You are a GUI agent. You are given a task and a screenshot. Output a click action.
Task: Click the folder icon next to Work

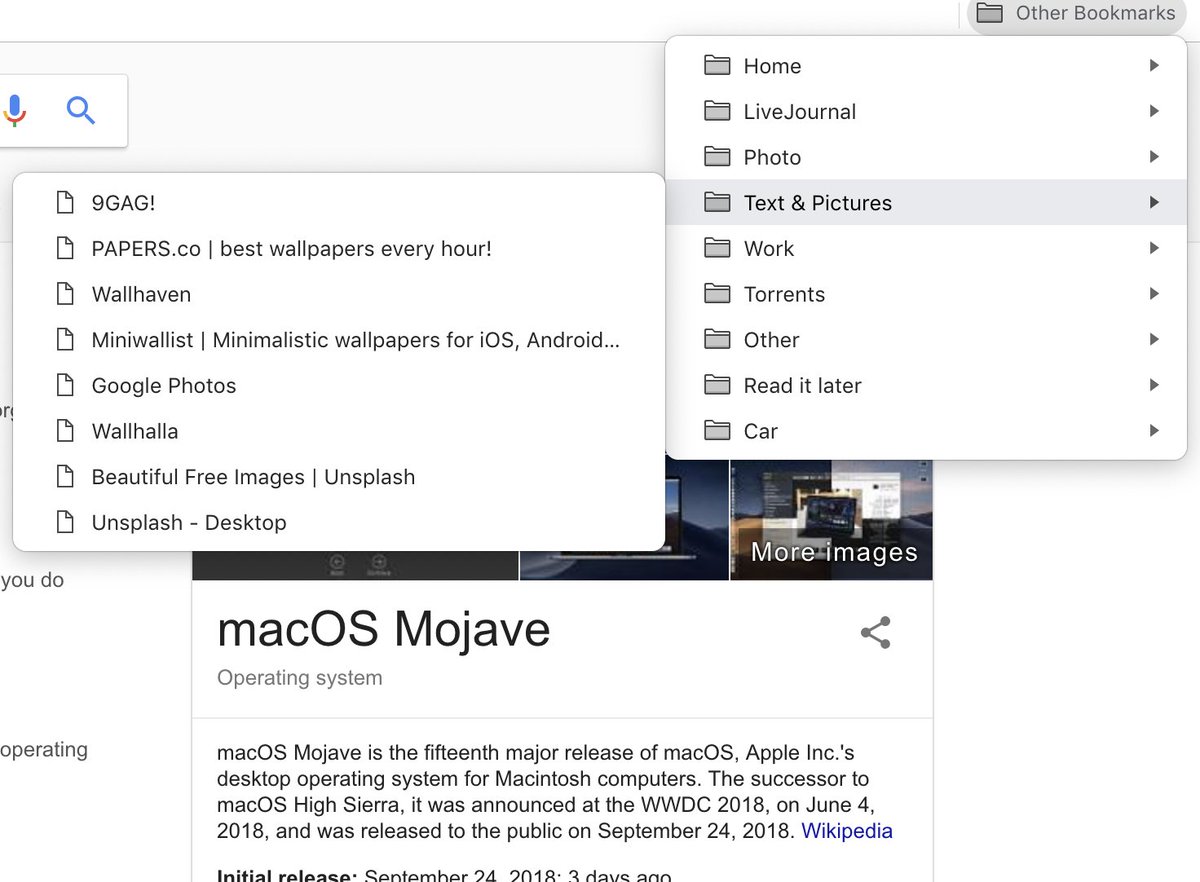click(x=717, y=248)
